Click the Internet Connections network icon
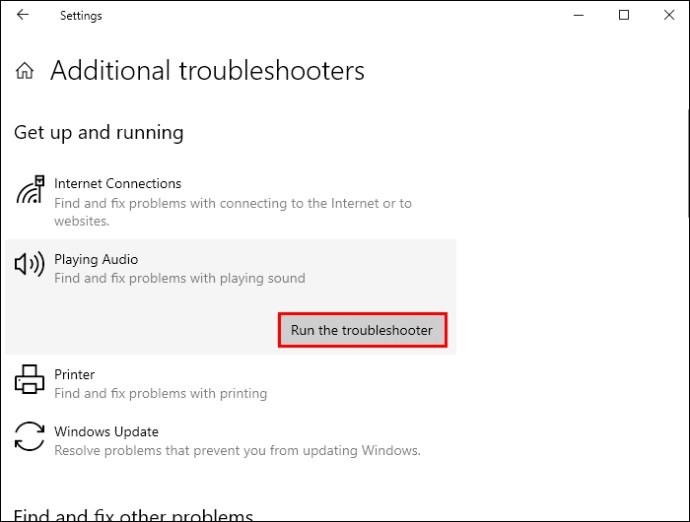This screenshot has height=522, width=690. coord(30,190)
